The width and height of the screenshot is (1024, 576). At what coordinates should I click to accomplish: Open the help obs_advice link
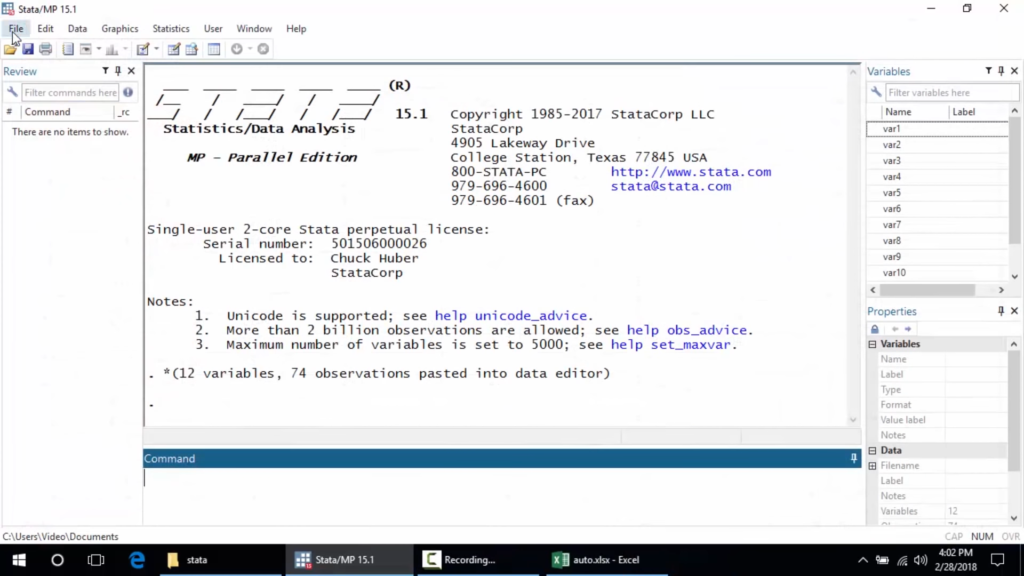coord(687,330)
